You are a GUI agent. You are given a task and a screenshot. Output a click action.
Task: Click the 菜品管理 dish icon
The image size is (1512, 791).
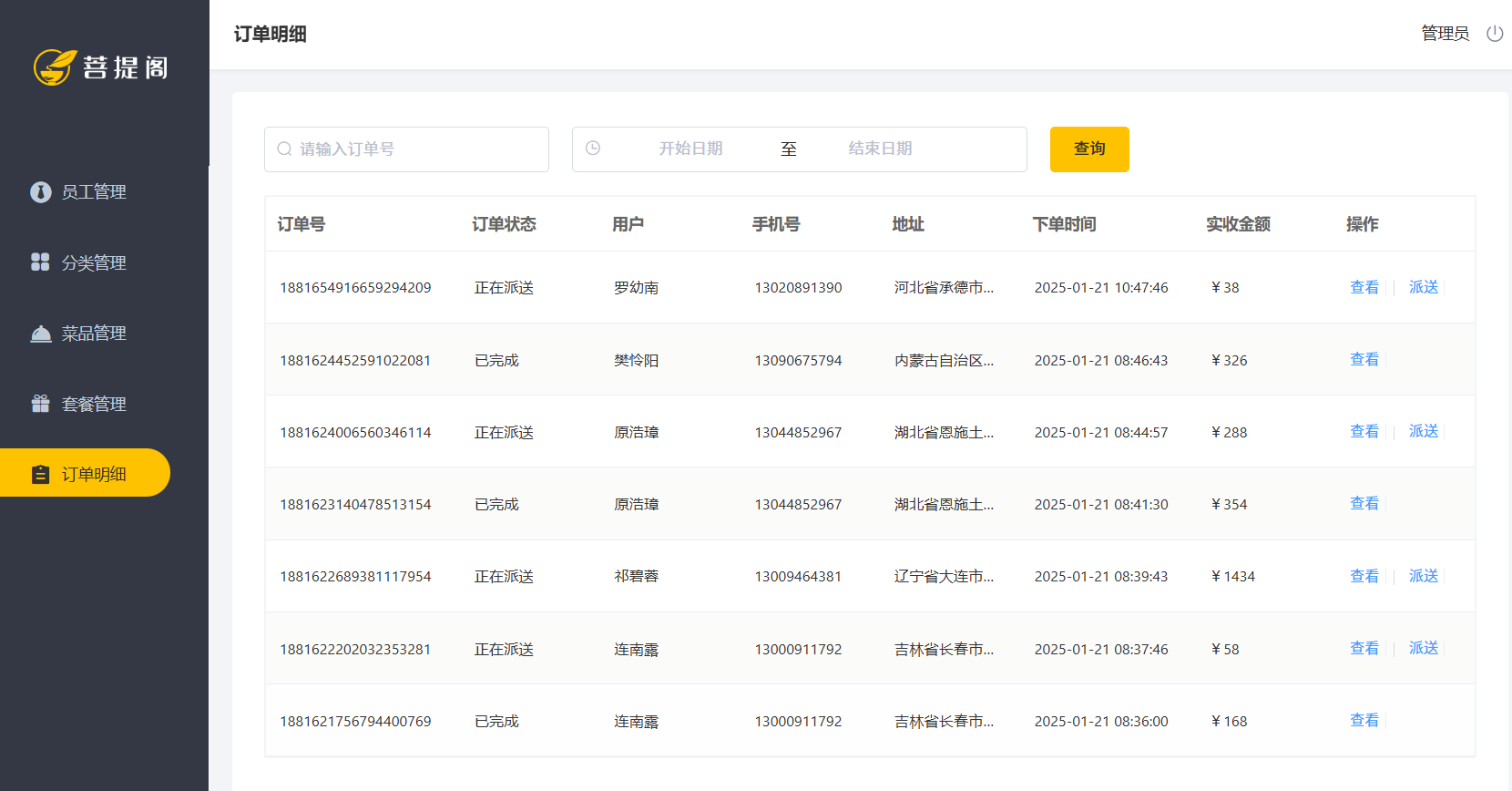40,334
